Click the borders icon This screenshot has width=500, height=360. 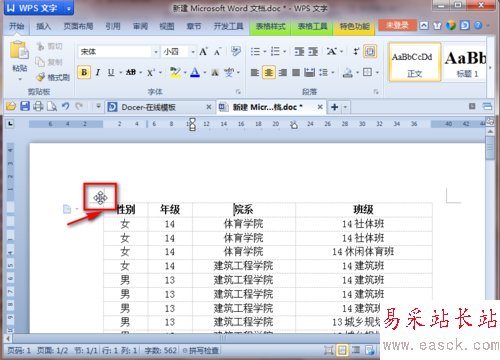[367, 72]
